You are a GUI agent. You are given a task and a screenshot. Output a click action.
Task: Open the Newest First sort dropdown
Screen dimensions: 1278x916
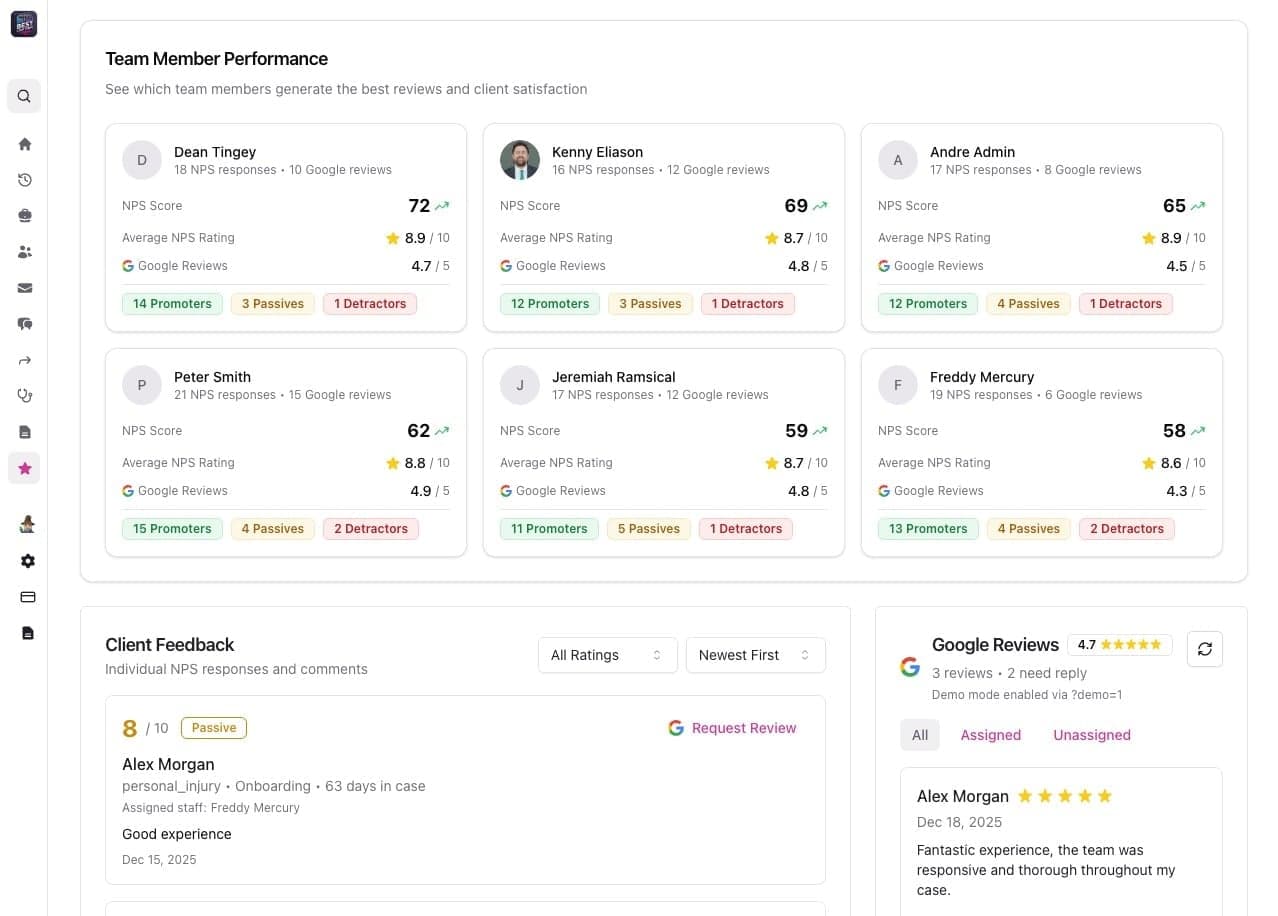(x=755, y=655)
